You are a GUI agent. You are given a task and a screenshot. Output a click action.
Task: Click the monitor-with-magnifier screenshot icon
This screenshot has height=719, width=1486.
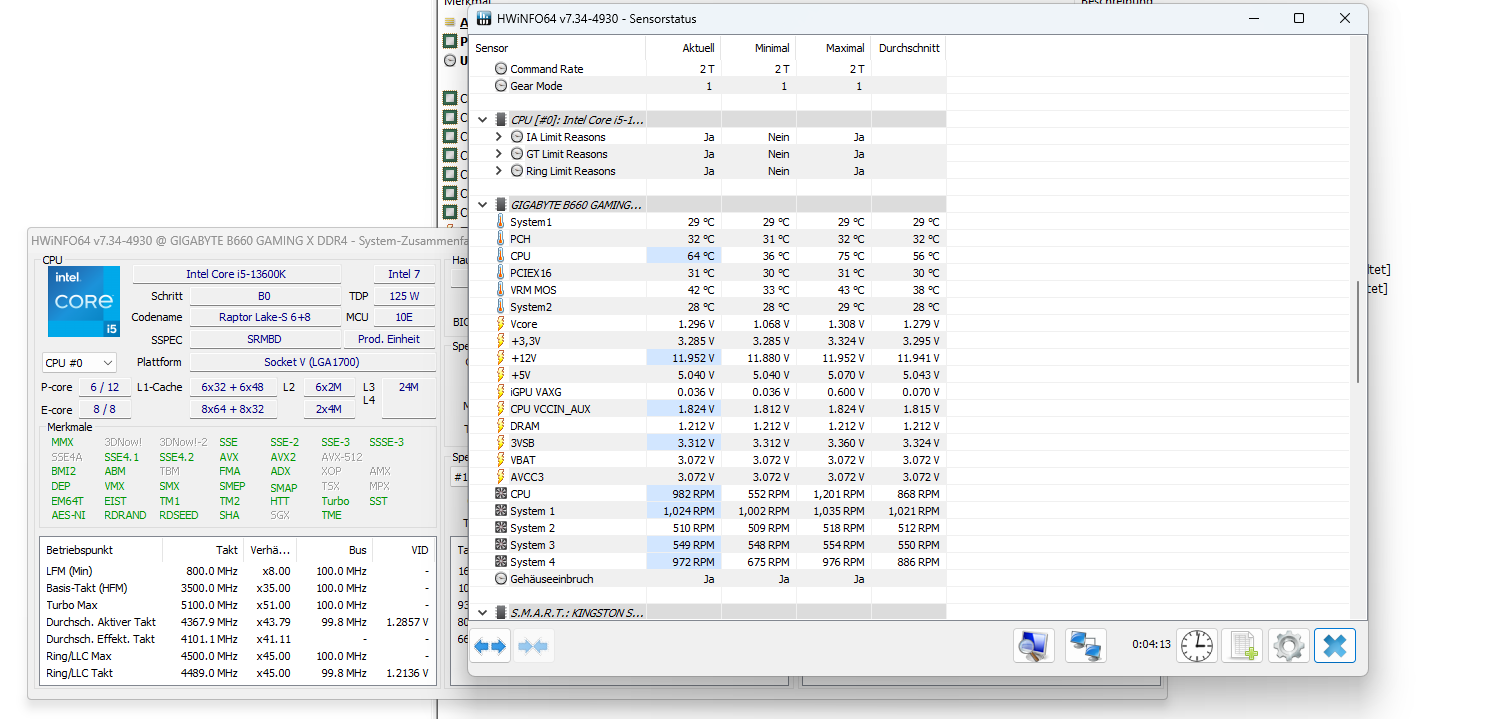click(1033, 646)
